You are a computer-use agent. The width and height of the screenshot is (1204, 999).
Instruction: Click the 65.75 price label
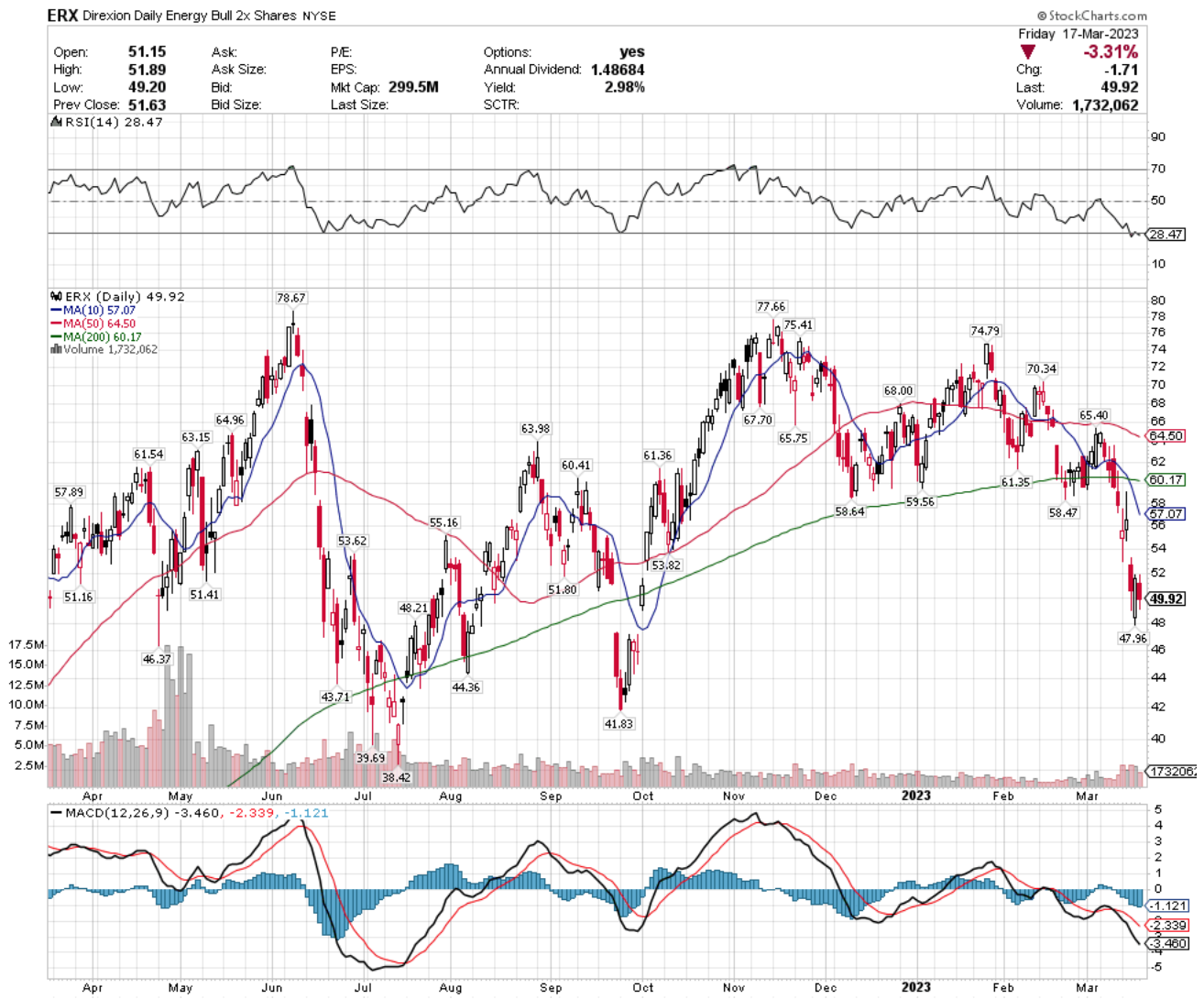click(794, 438)
